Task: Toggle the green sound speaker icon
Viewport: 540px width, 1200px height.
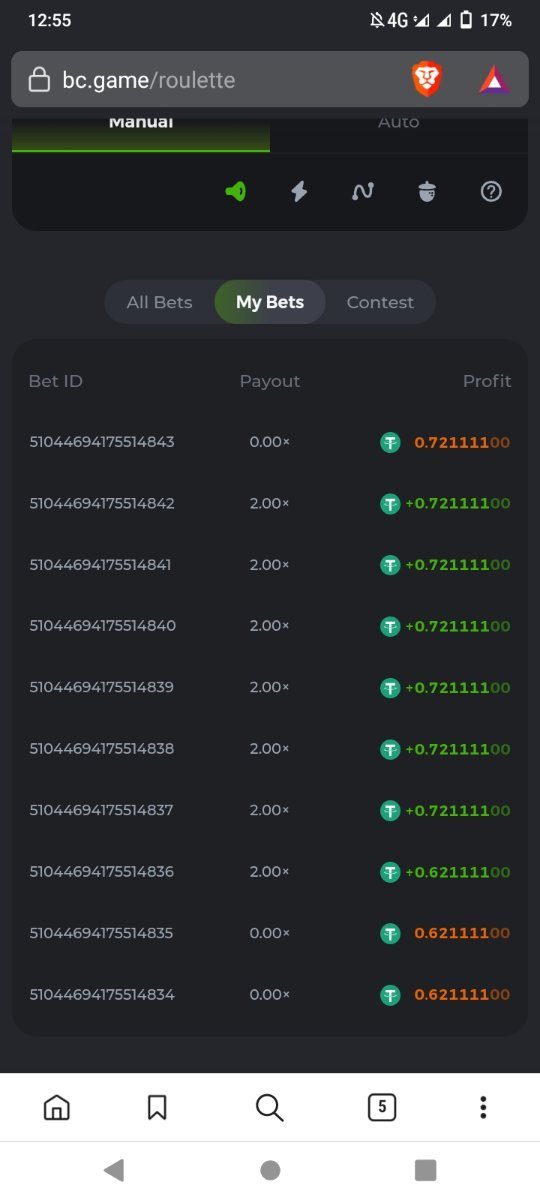Action: pos(235,192)
